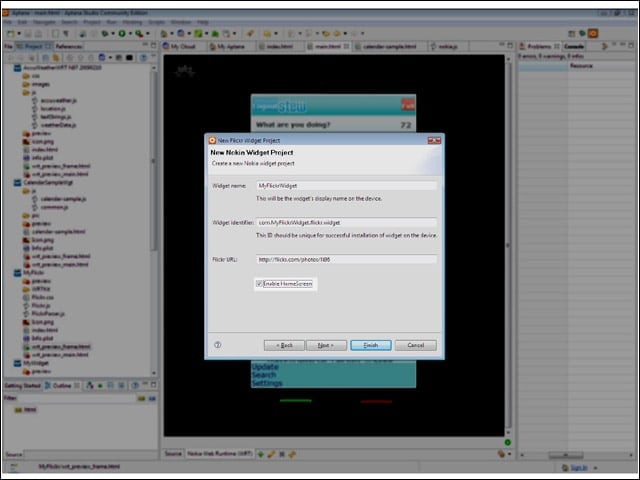Click Cancel in the widget wizard
The height and width of the screenshot is (480, 640).
[416, 345]
